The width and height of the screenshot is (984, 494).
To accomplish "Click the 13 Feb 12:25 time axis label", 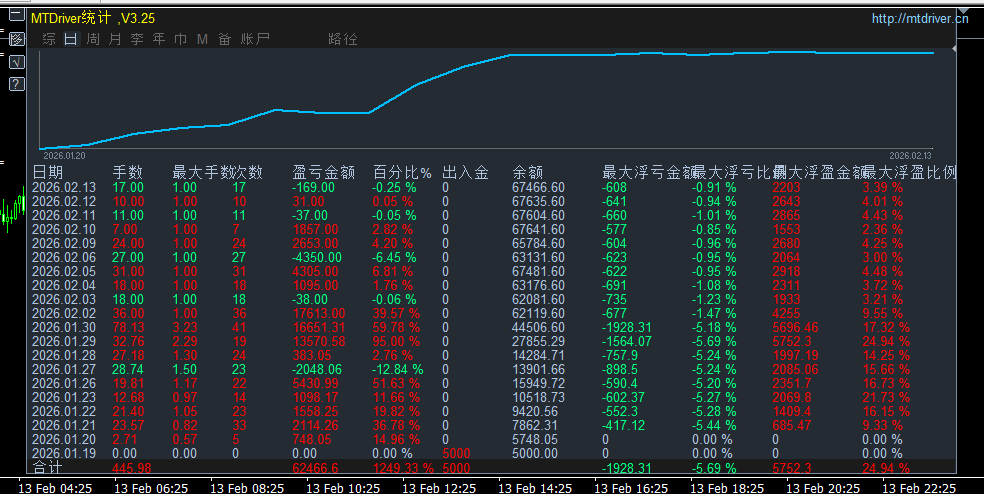I will point(439,488).
